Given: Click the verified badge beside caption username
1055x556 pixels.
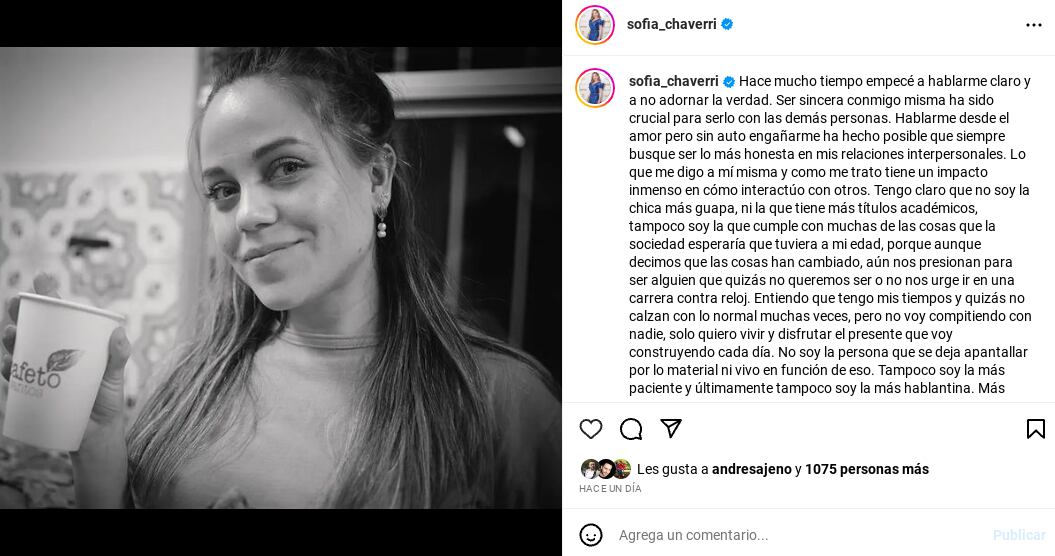Looking at the screenshot, I should 729,81.
